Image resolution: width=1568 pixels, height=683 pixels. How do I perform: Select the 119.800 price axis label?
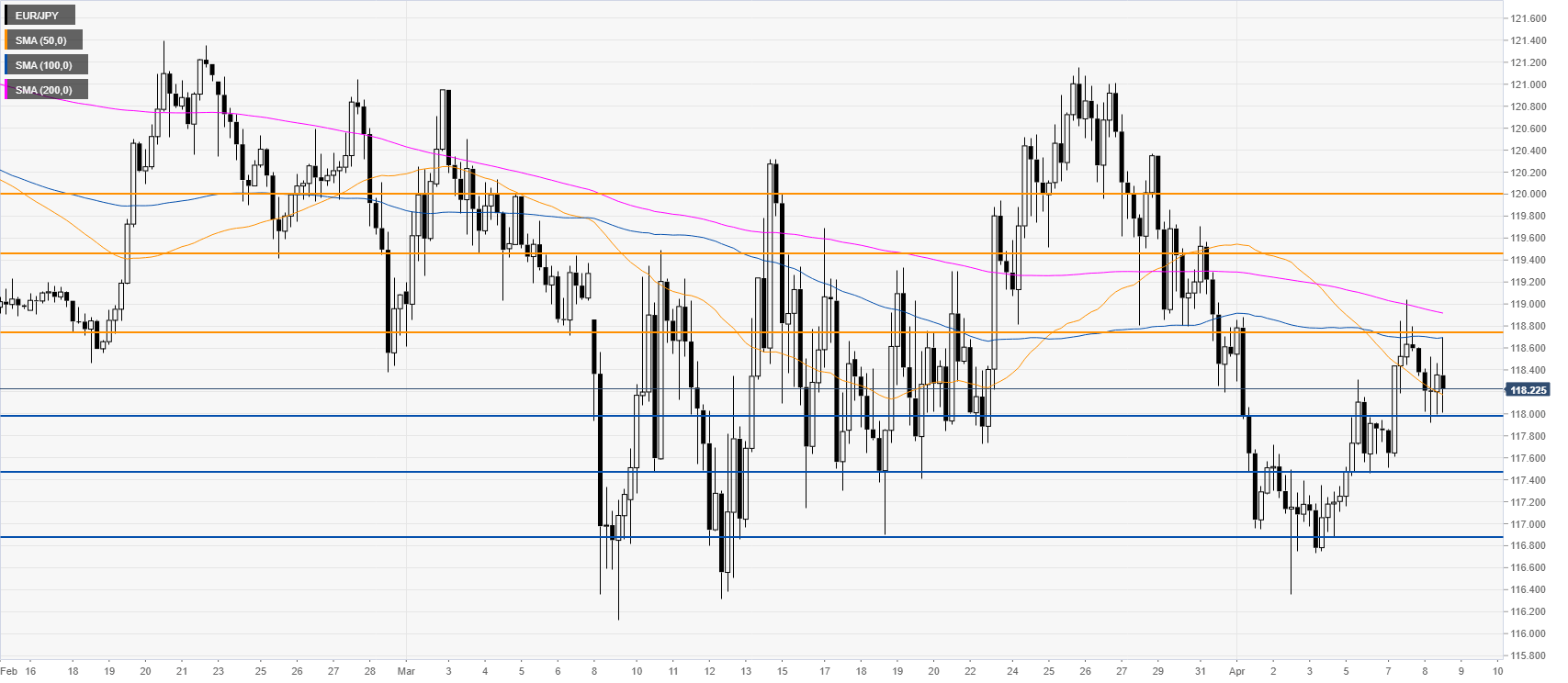[1529, 217]
